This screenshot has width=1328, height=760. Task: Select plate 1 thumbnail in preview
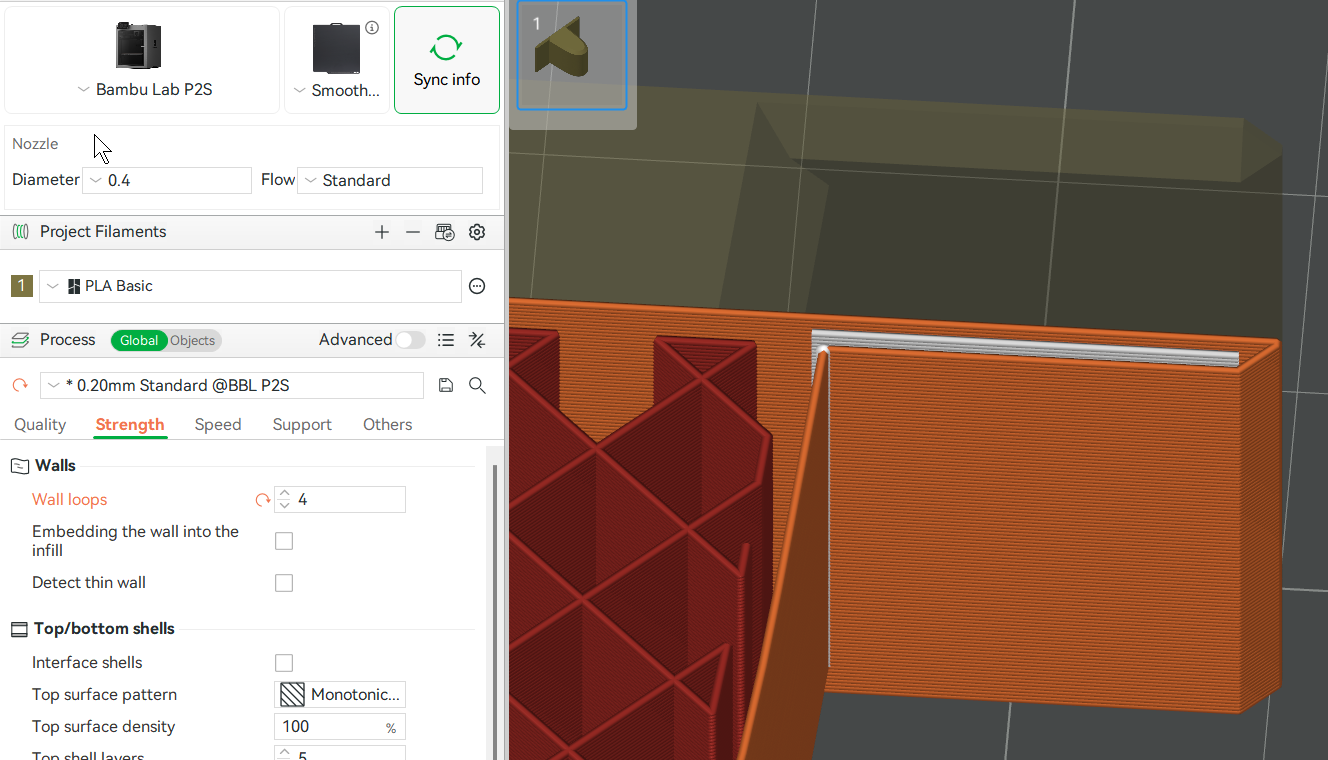tap(572, 54)
